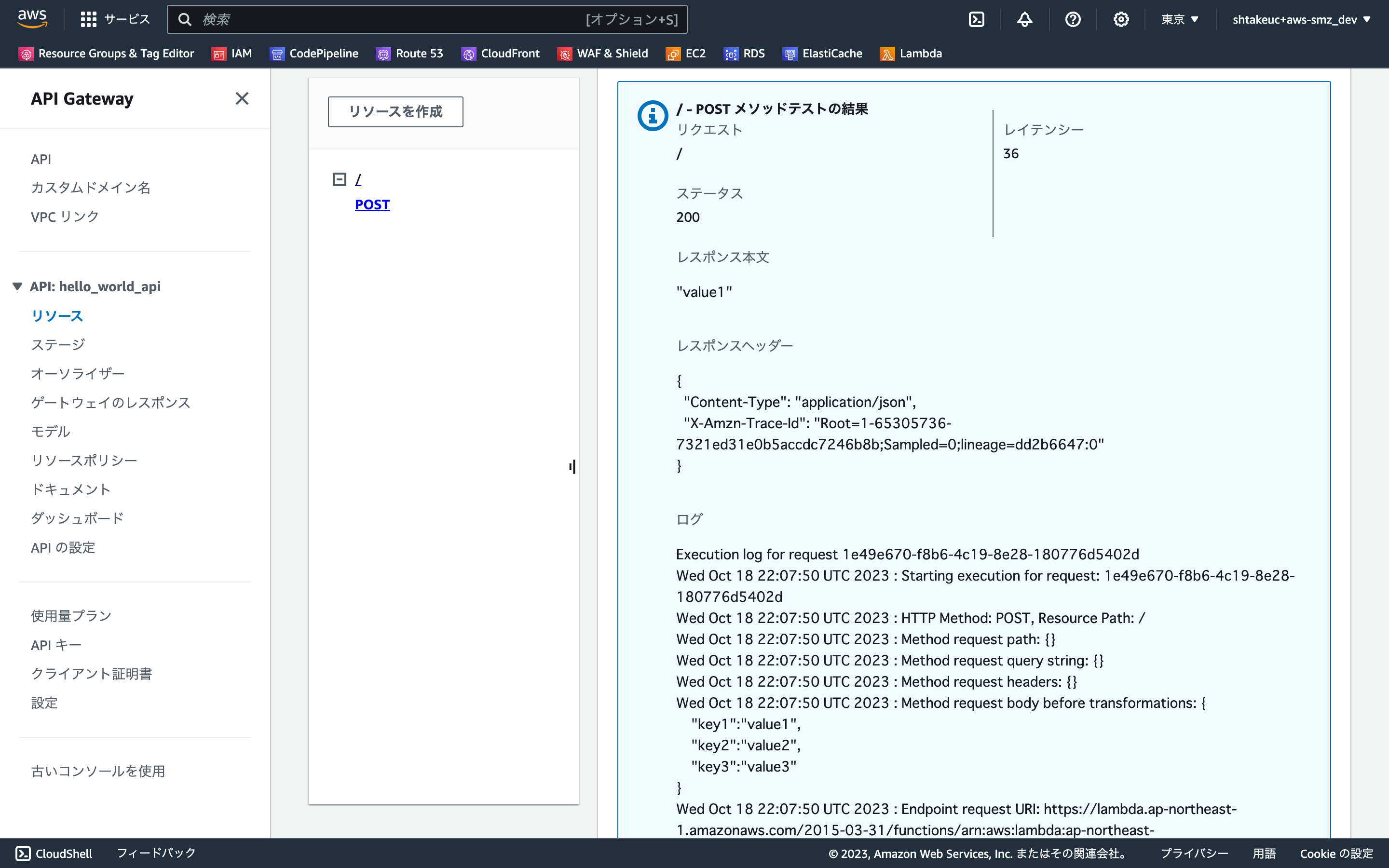This screenshot has height=868, width=1389.
Task: Select リソース in the API menu
Action: coord(57,316)
